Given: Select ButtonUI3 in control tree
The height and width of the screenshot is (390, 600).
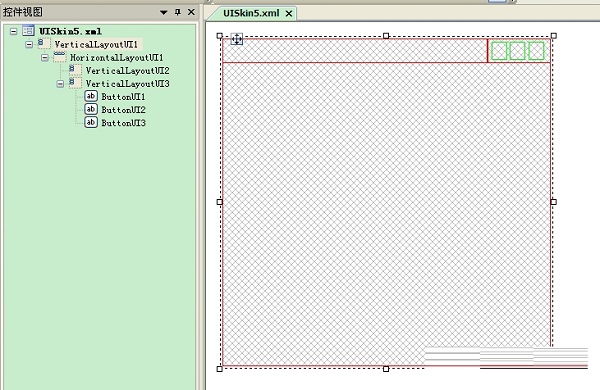Looking at the screenshot, I should click(x=123, y=123).
